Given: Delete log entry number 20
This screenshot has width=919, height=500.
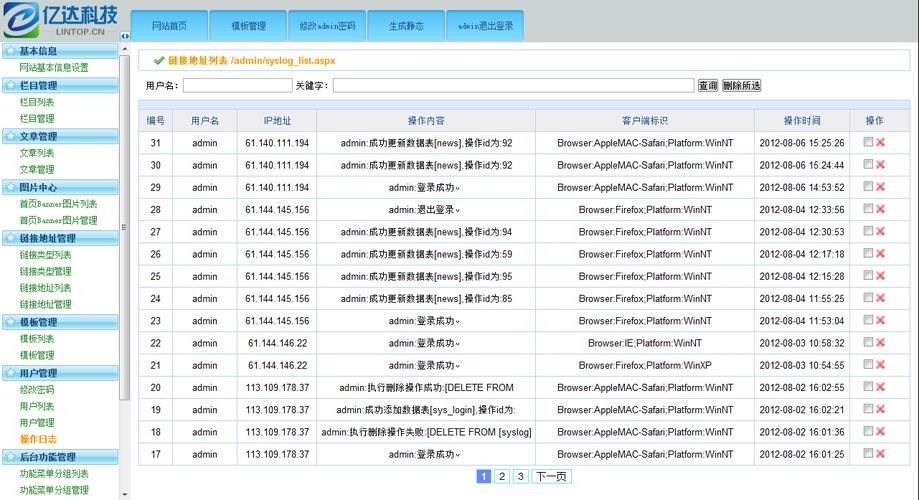Looking at the screenshot, I should point(880,387).
